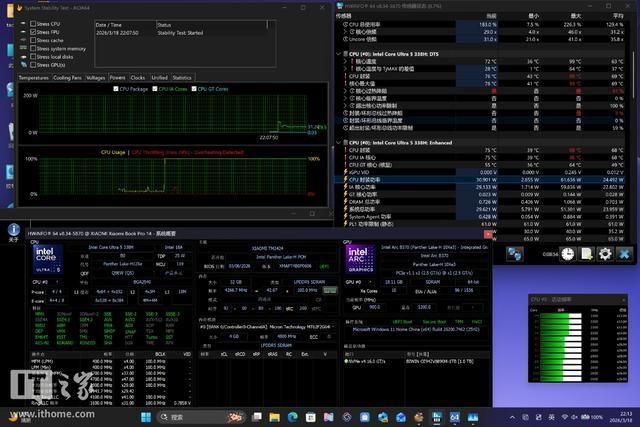Collapse the CPU [#0] Enhanced sensor group

(x=338, y=143)
